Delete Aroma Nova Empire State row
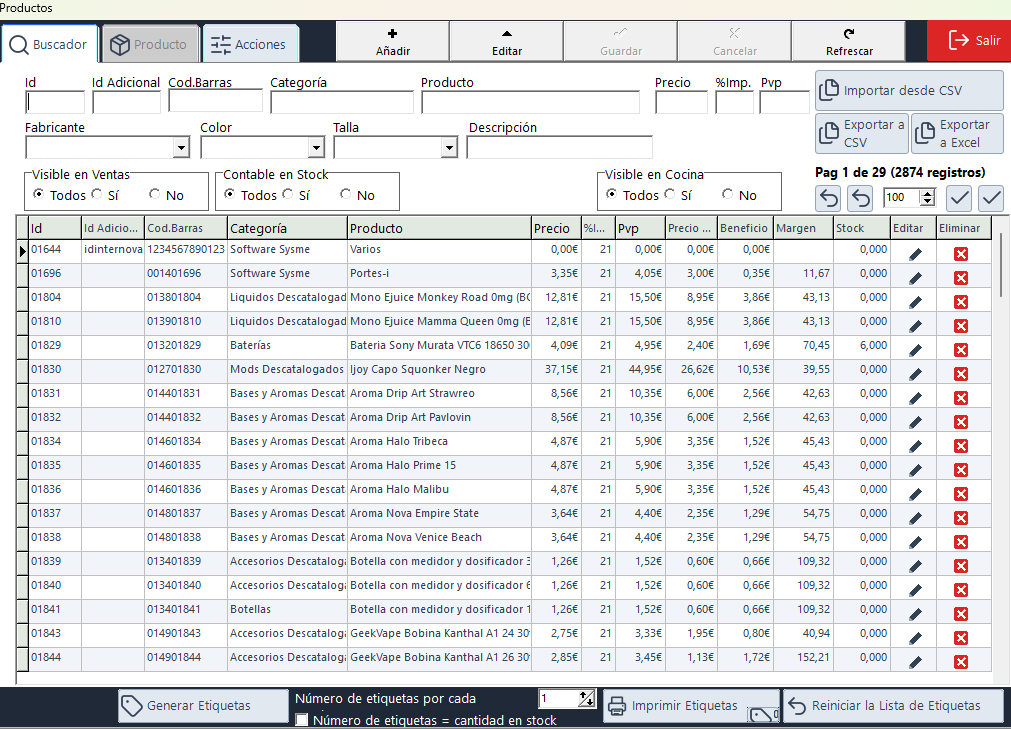Image resolution: width=1011 pixels, height=729 pixels. [x=961, y=518]
